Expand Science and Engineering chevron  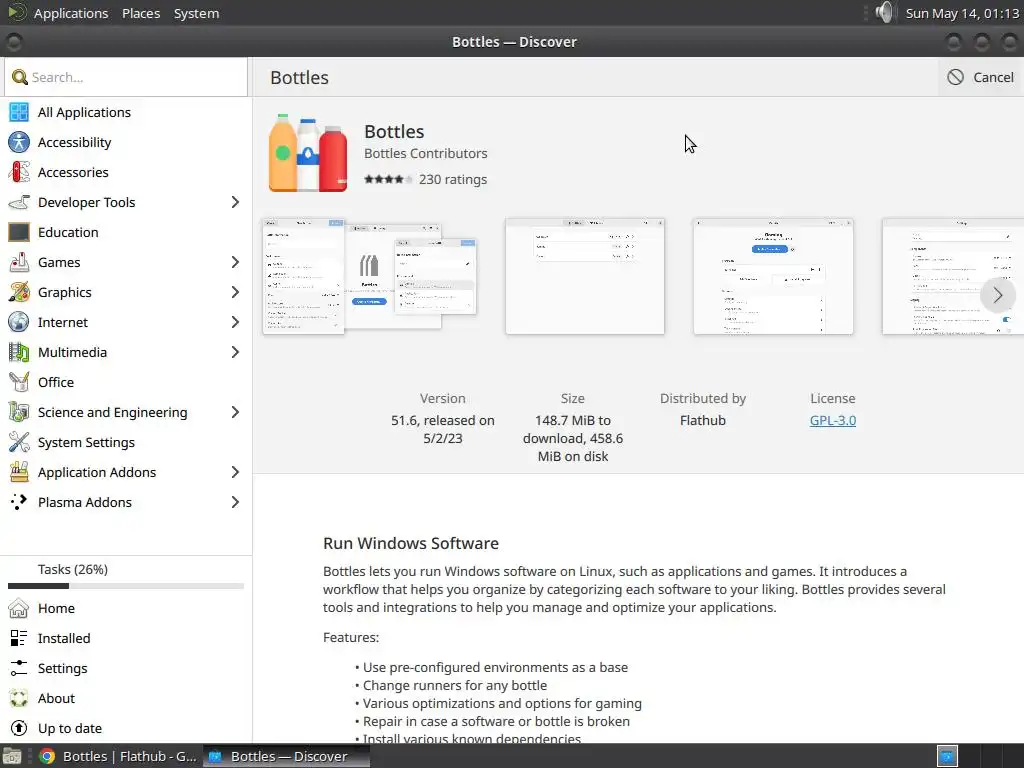coord(235,413)
